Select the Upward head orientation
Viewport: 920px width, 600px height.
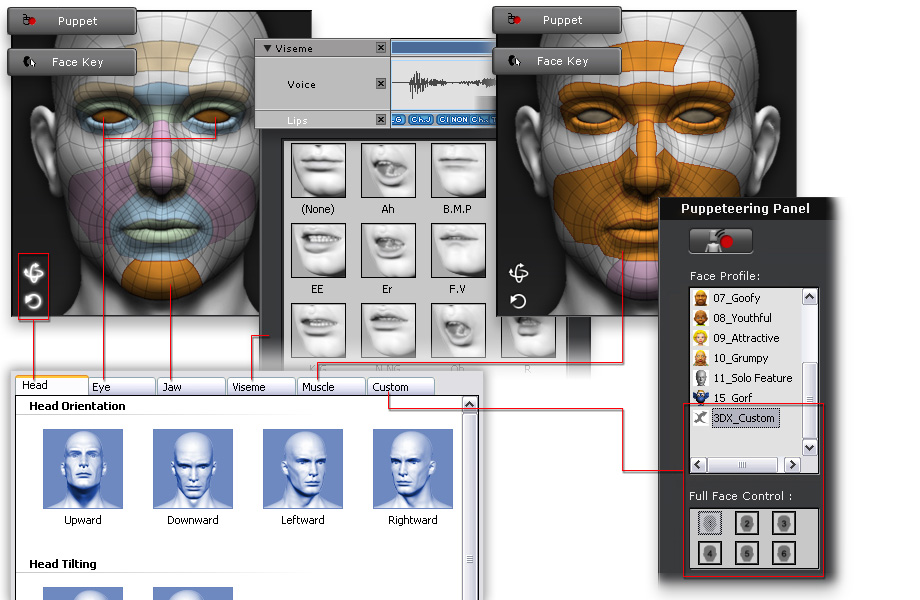point(83,469)
